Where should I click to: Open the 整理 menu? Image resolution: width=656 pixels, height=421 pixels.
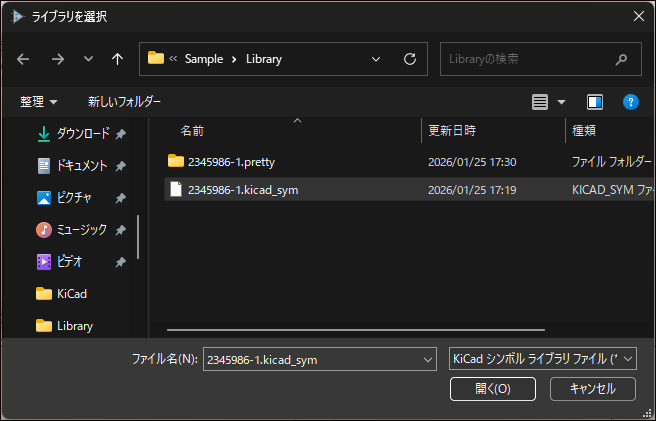click(39, 102)
